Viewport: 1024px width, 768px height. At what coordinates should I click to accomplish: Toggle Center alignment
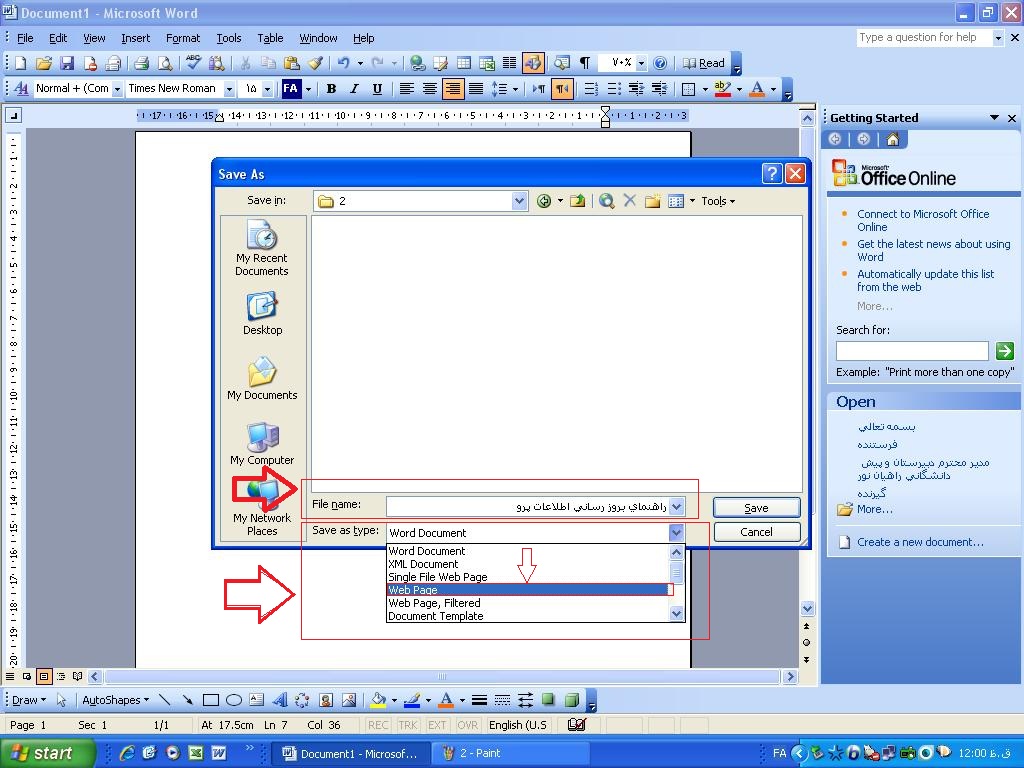(429, 89)
